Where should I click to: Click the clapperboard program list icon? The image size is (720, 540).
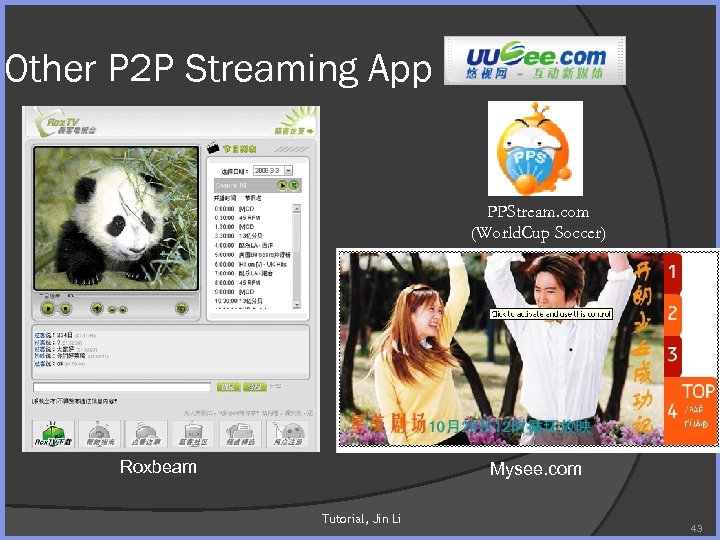tap(213, 147)
